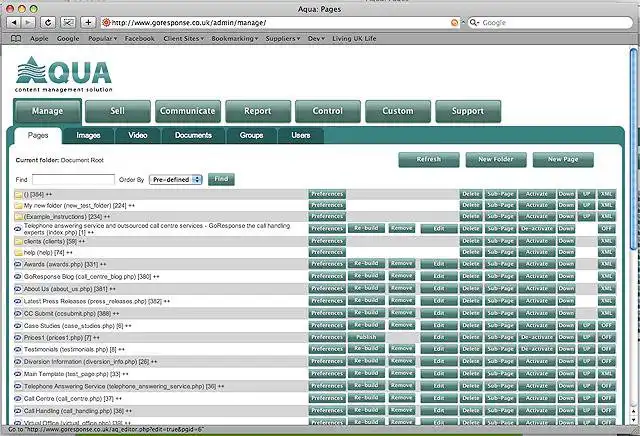Publish the Prices1 page
Image resolution: width=640 pixels, height=436 pixels.
click(366, 337)
